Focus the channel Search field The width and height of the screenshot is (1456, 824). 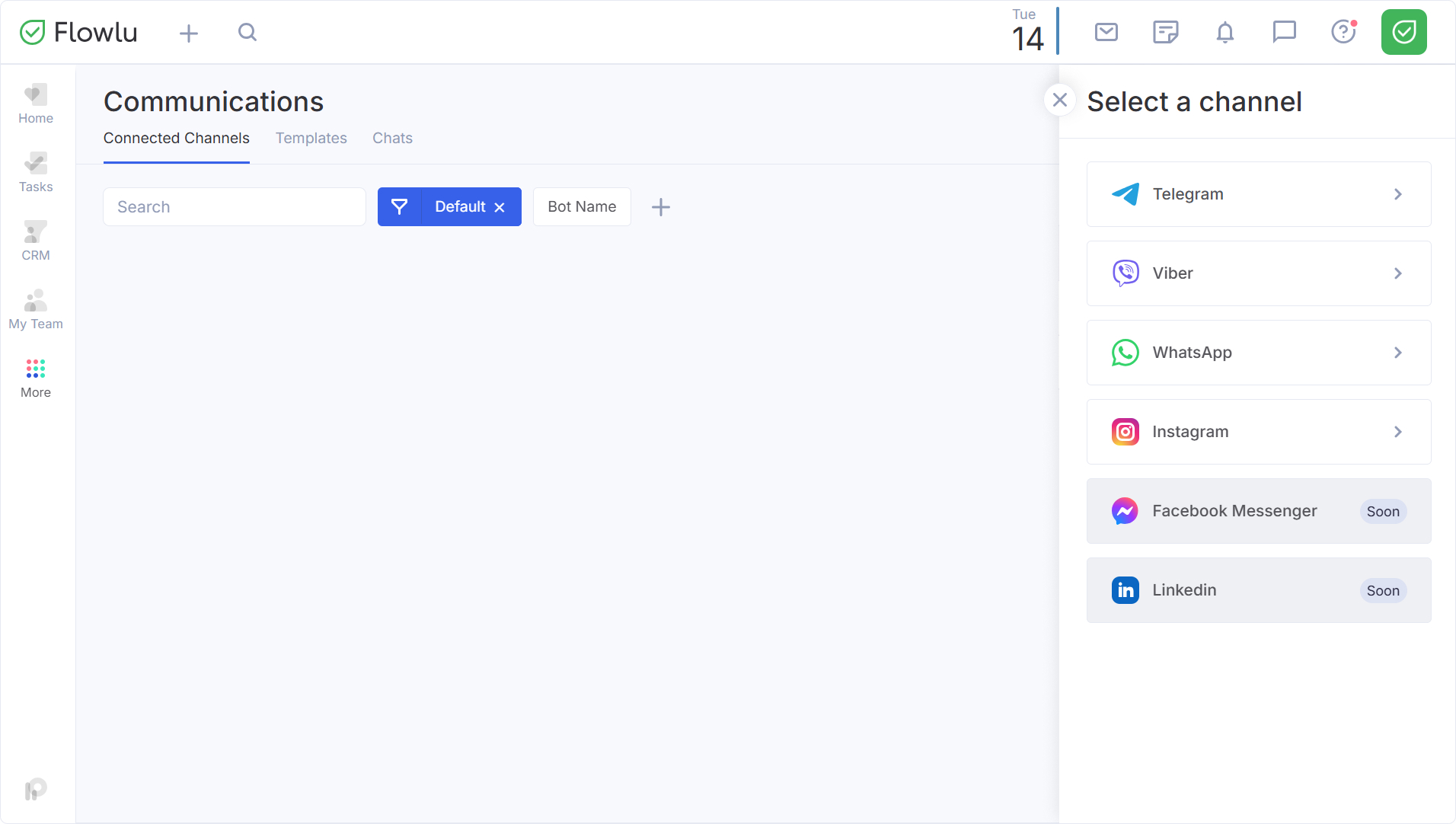click(x=235, y=207)
